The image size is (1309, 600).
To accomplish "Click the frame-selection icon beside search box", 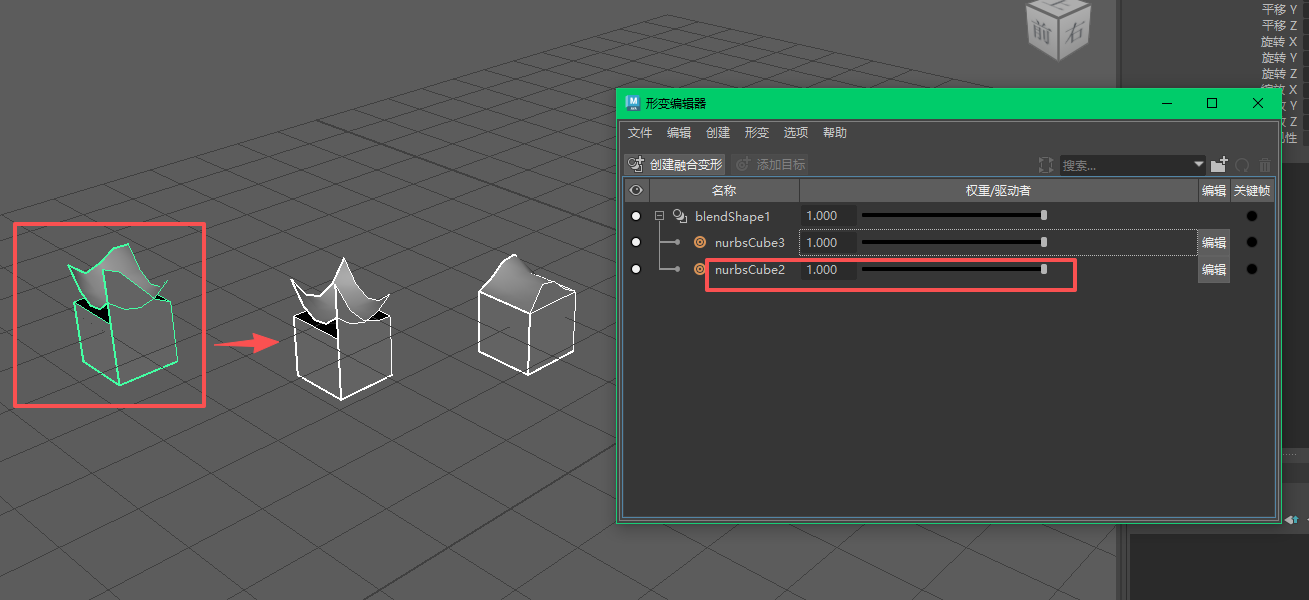I will [x=1046, y=165].
